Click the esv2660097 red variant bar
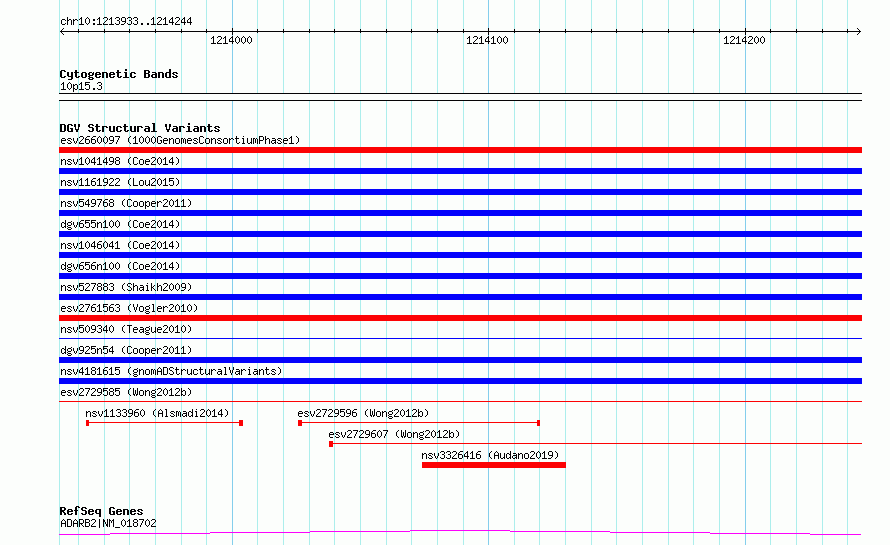 pyautogui.click(x=460, y=150)
